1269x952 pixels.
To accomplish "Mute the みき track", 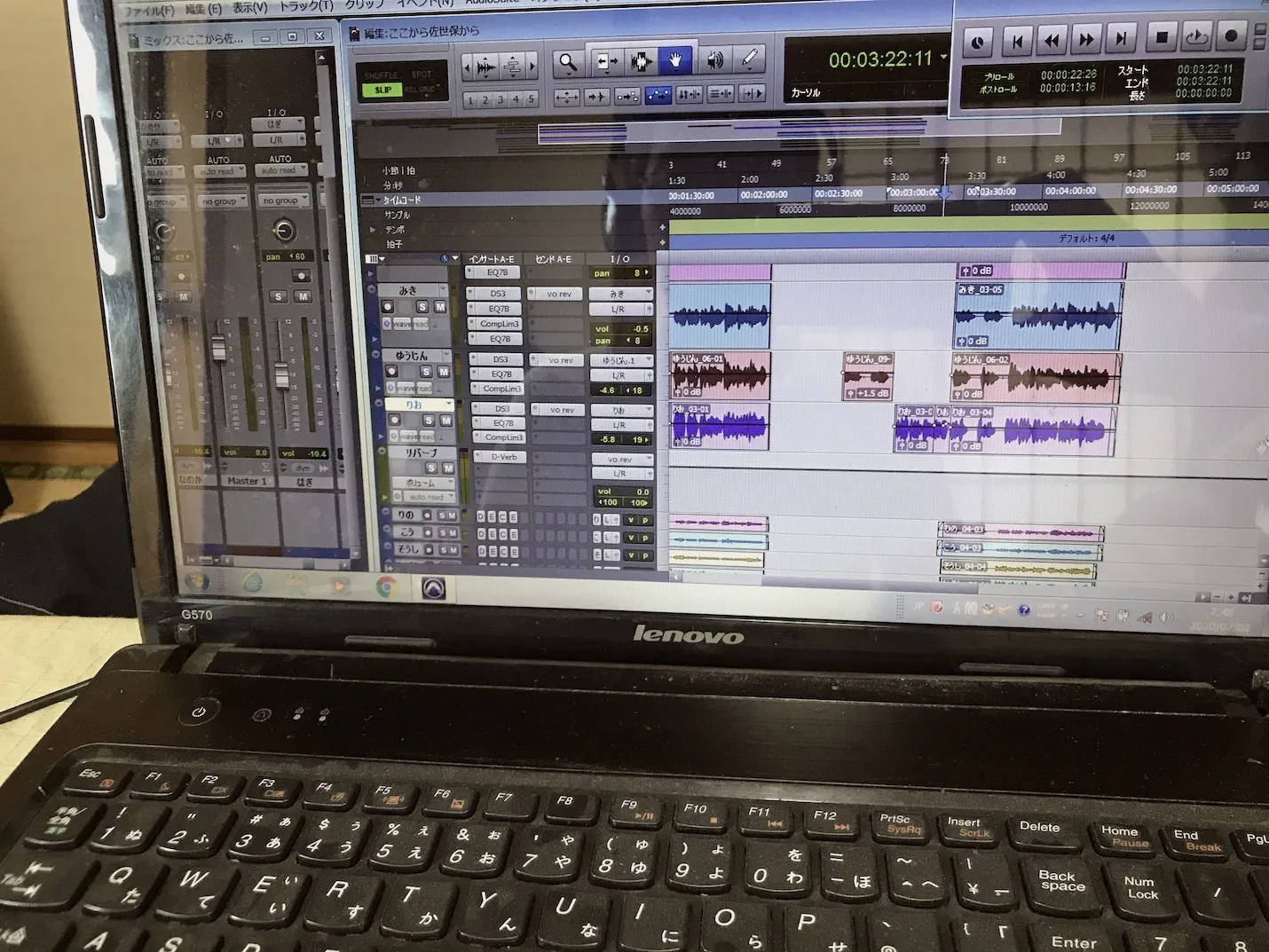I will tap(440, 307).
